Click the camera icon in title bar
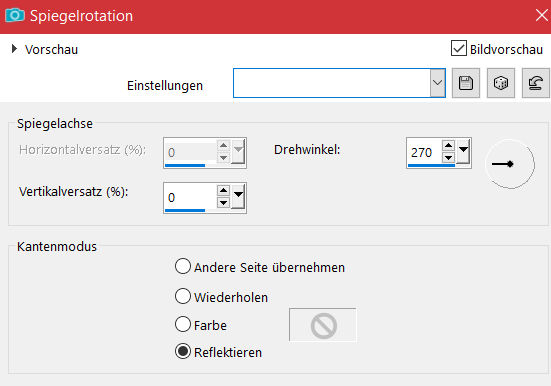The image size is (551, 386). (x=15, y=15)
